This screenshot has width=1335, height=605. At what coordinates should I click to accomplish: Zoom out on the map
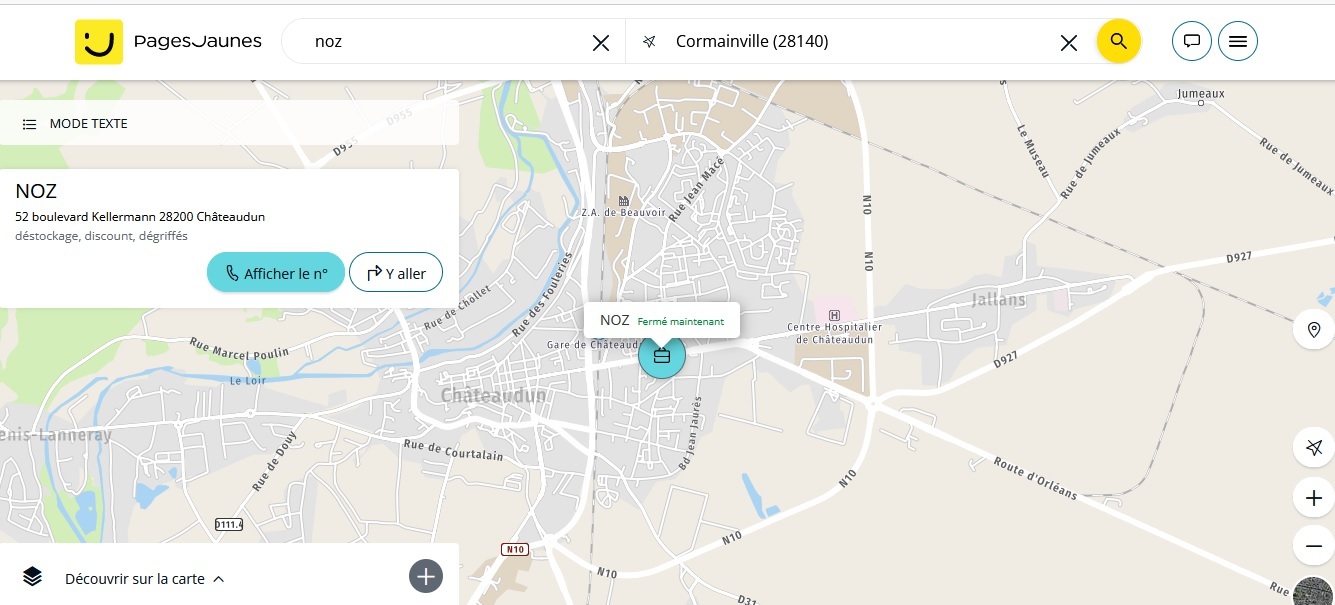click(x=1313, y=546)
